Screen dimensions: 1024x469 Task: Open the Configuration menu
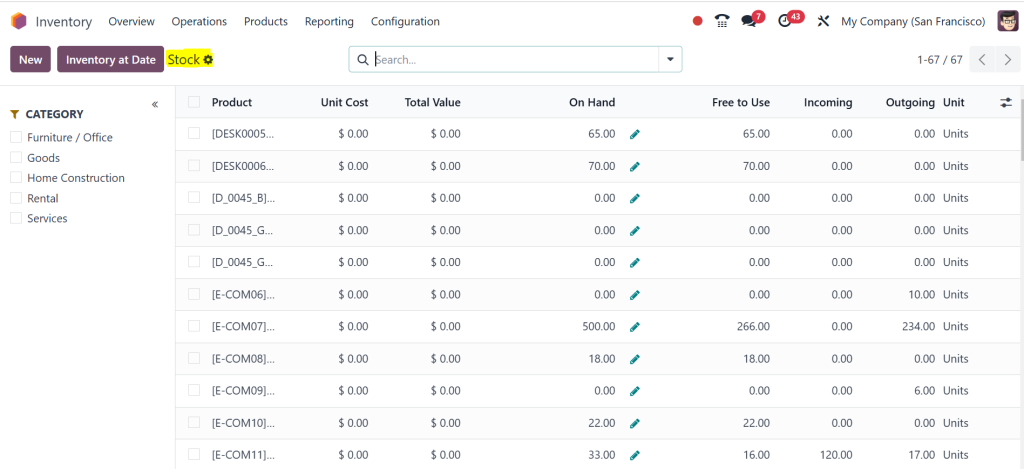405,22
